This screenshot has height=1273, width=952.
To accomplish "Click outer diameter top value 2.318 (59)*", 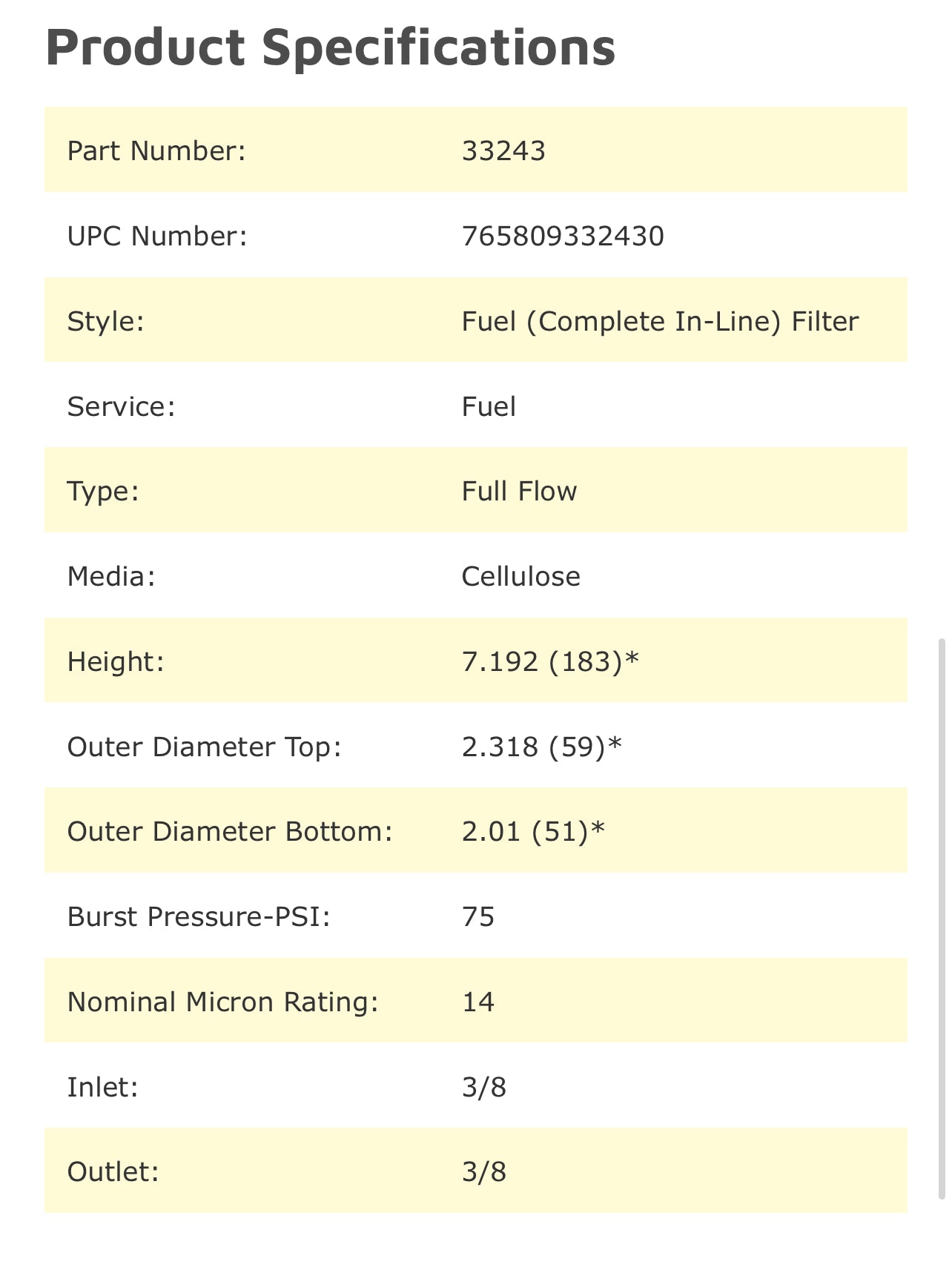I will click(x=541, y=747).
